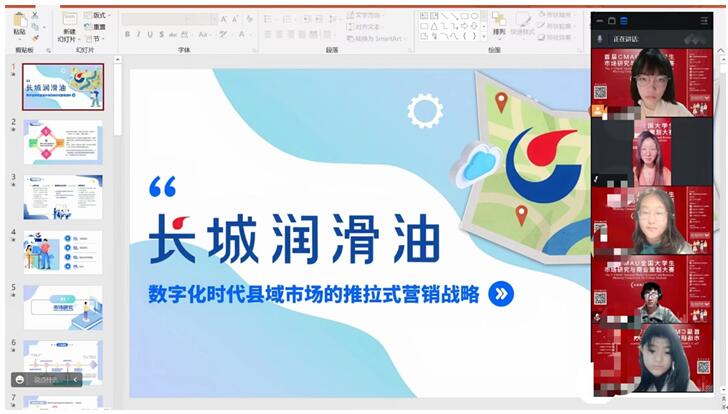
Task: Collapse the floating bar using its left chevron
Action: (76, 380)
